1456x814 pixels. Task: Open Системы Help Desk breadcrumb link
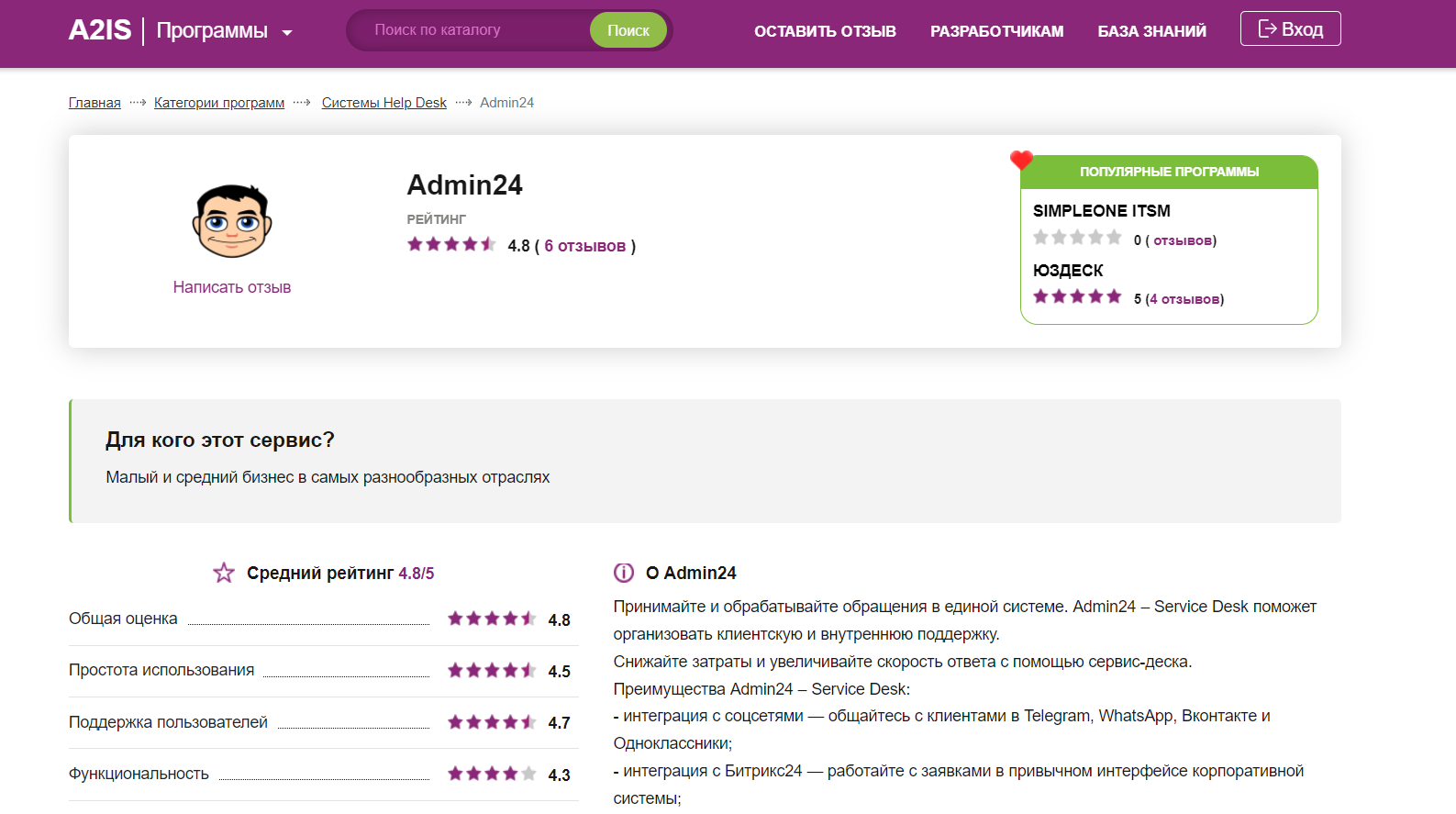[383, 103]
